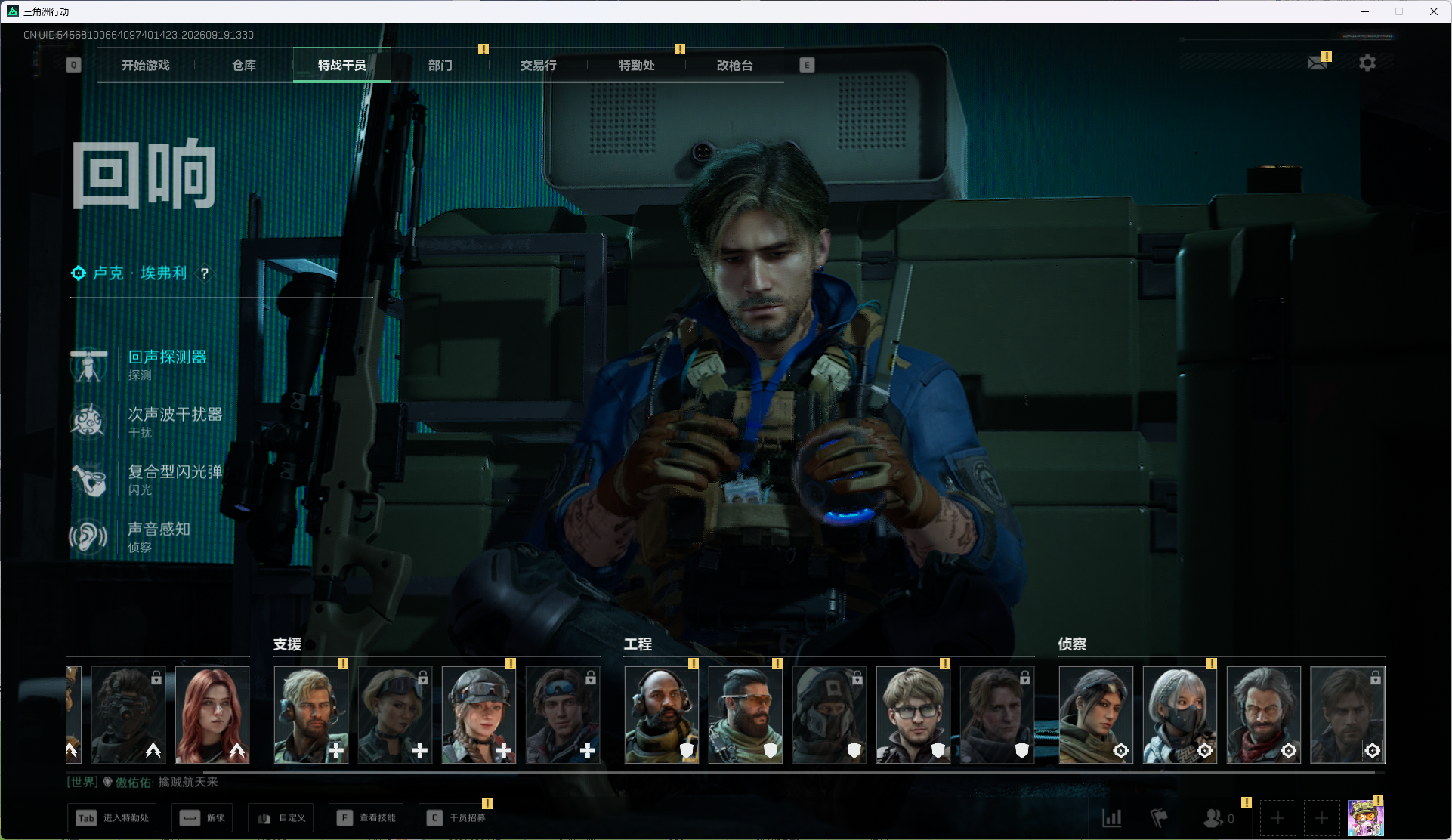Click the 支援 category heading
Image resolution: width=1452 pixels, height=840 pixels.
pos(287,644)
